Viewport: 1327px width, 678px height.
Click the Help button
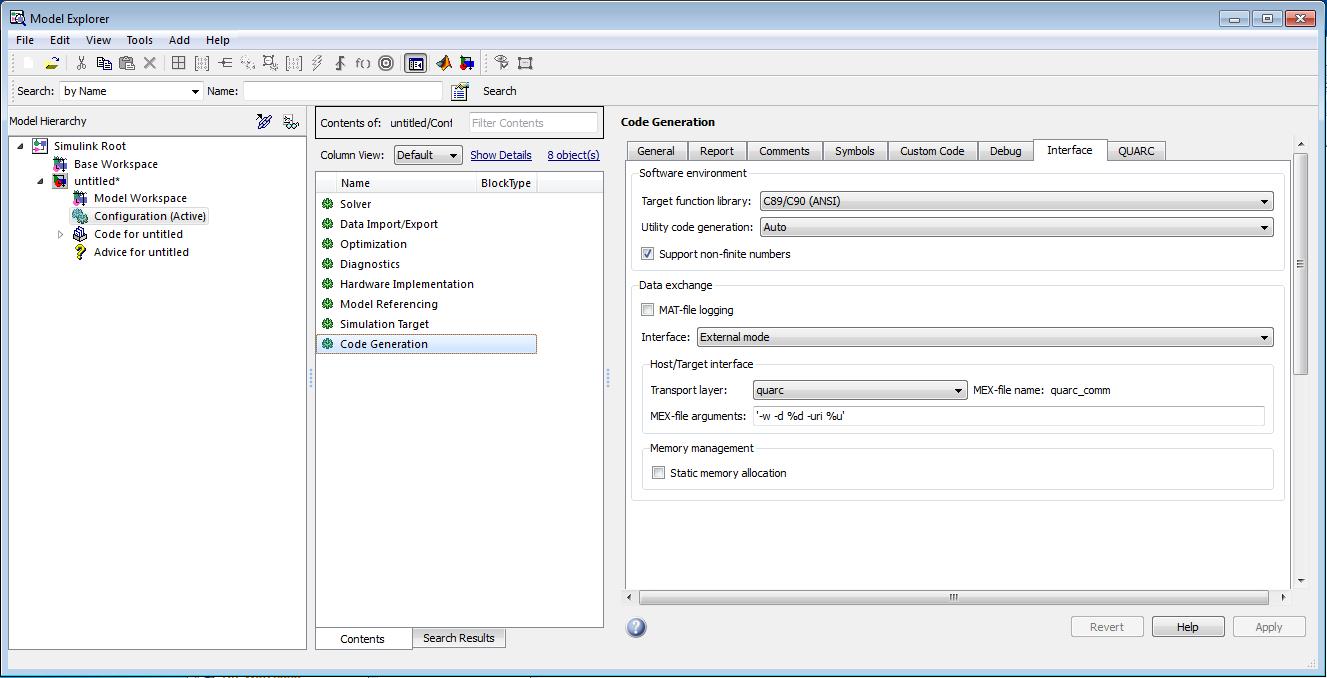[1187, 627]
